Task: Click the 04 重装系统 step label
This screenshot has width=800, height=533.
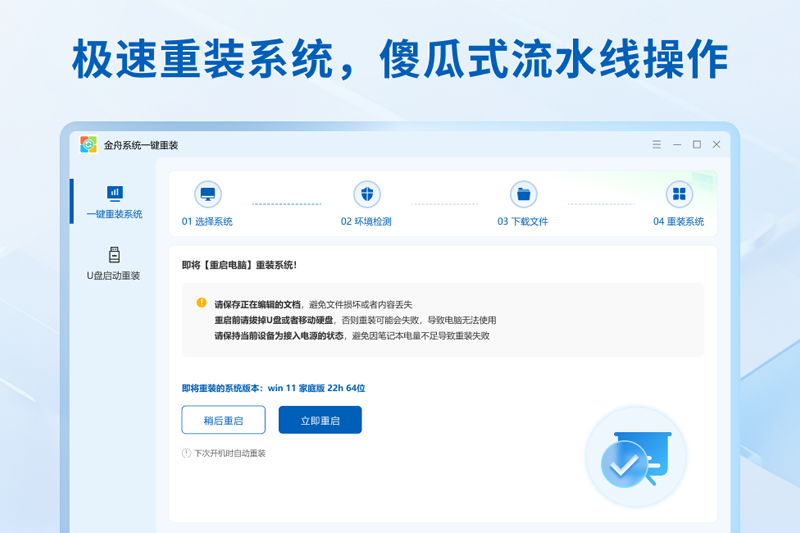Action: (x=679, y=221)
